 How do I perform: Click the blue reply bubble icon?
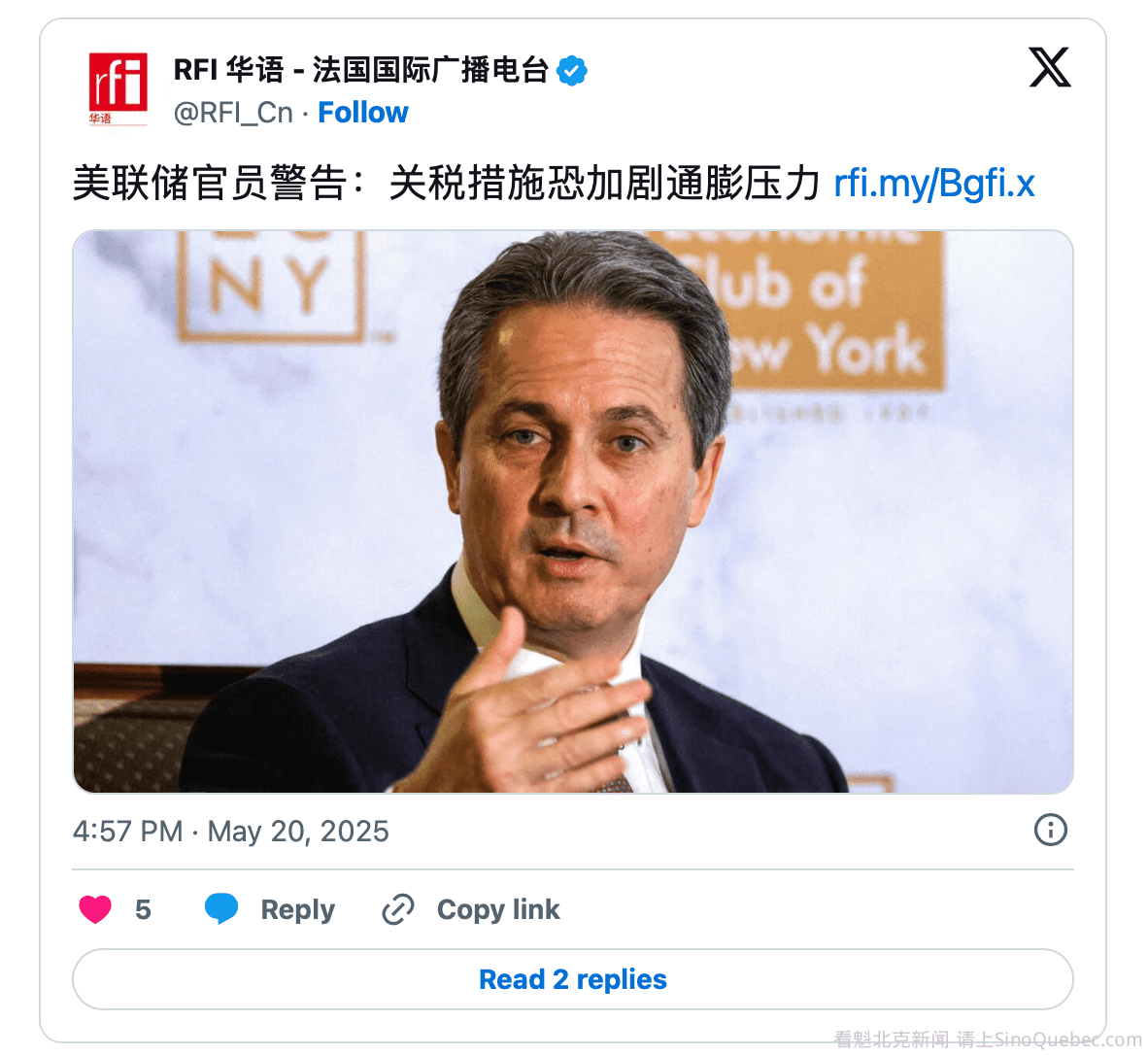[221, 908]
